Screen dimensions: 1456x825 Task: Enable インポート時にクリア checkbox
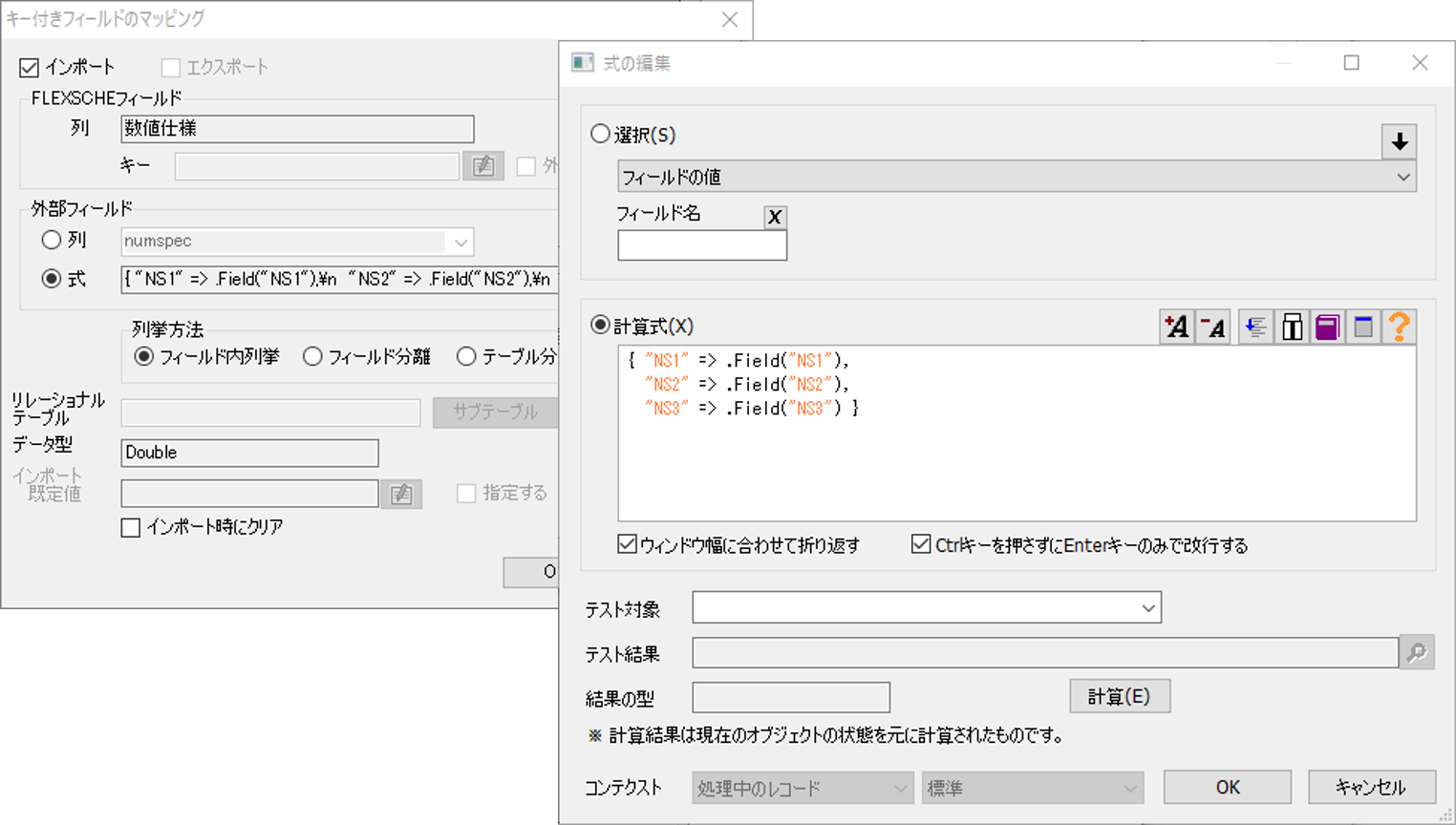point(132,527)
